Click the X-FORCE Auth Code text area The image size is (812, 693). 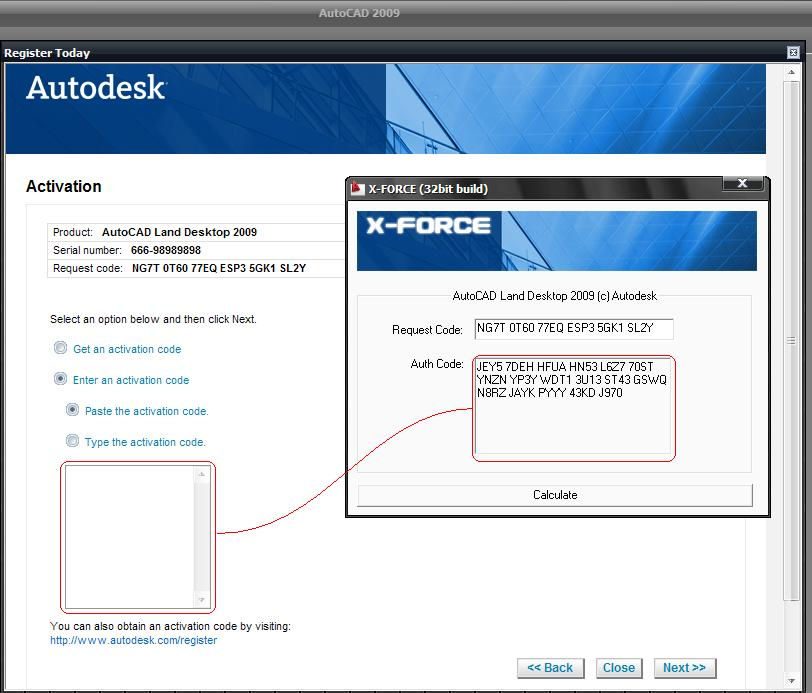click(573, 407)
